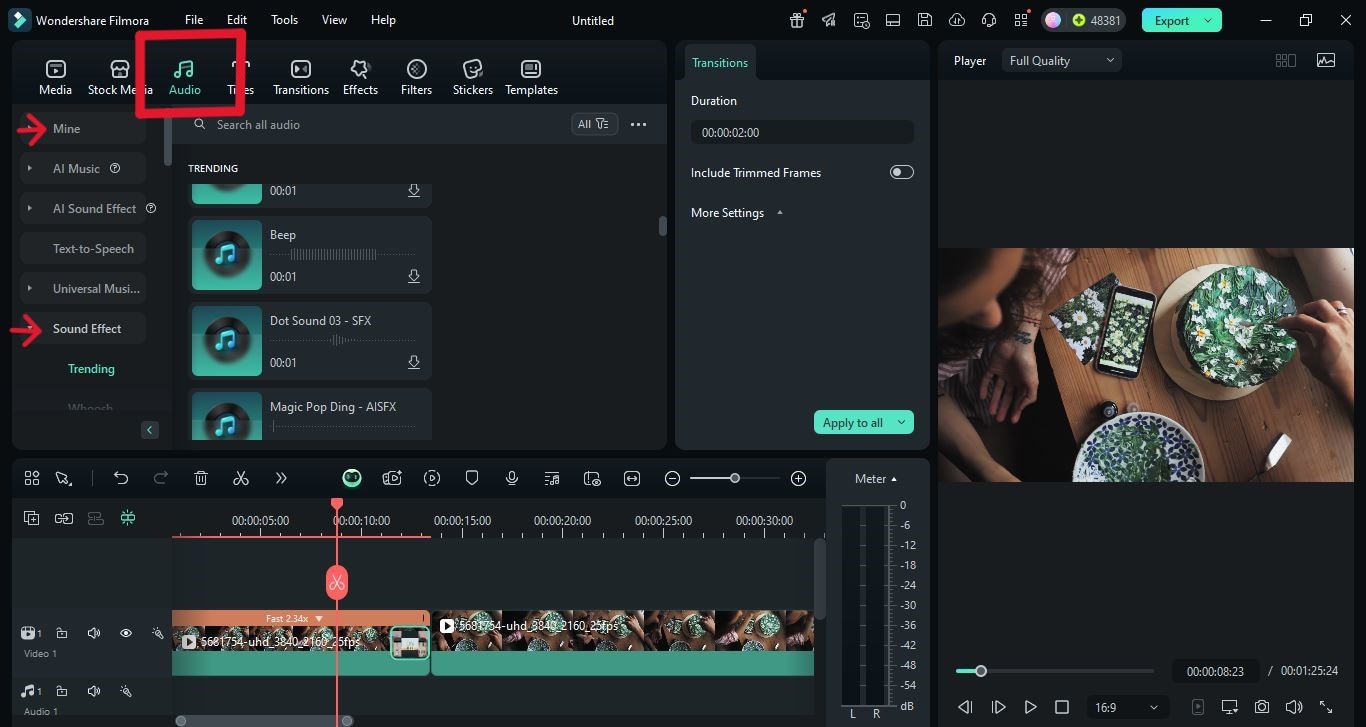The image size is (1366, 727).
Task: Select the Trending subcategory
Action: (91, 369)
